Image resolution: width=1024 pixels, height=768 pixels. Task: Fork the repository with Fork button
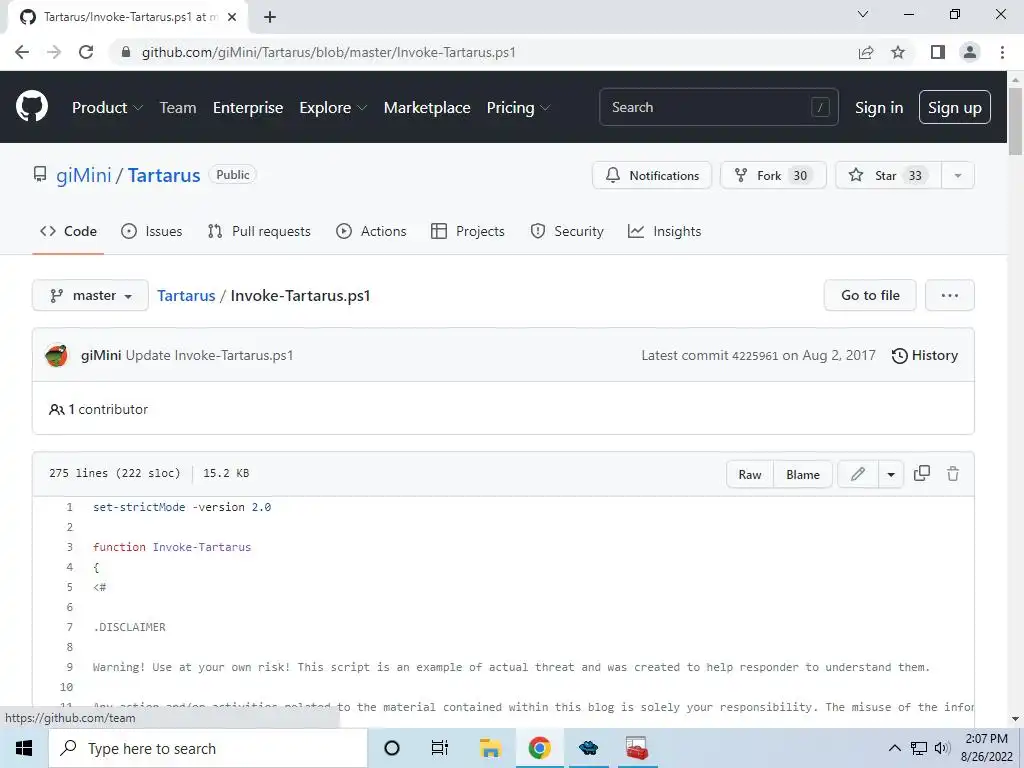pos(773,175)
